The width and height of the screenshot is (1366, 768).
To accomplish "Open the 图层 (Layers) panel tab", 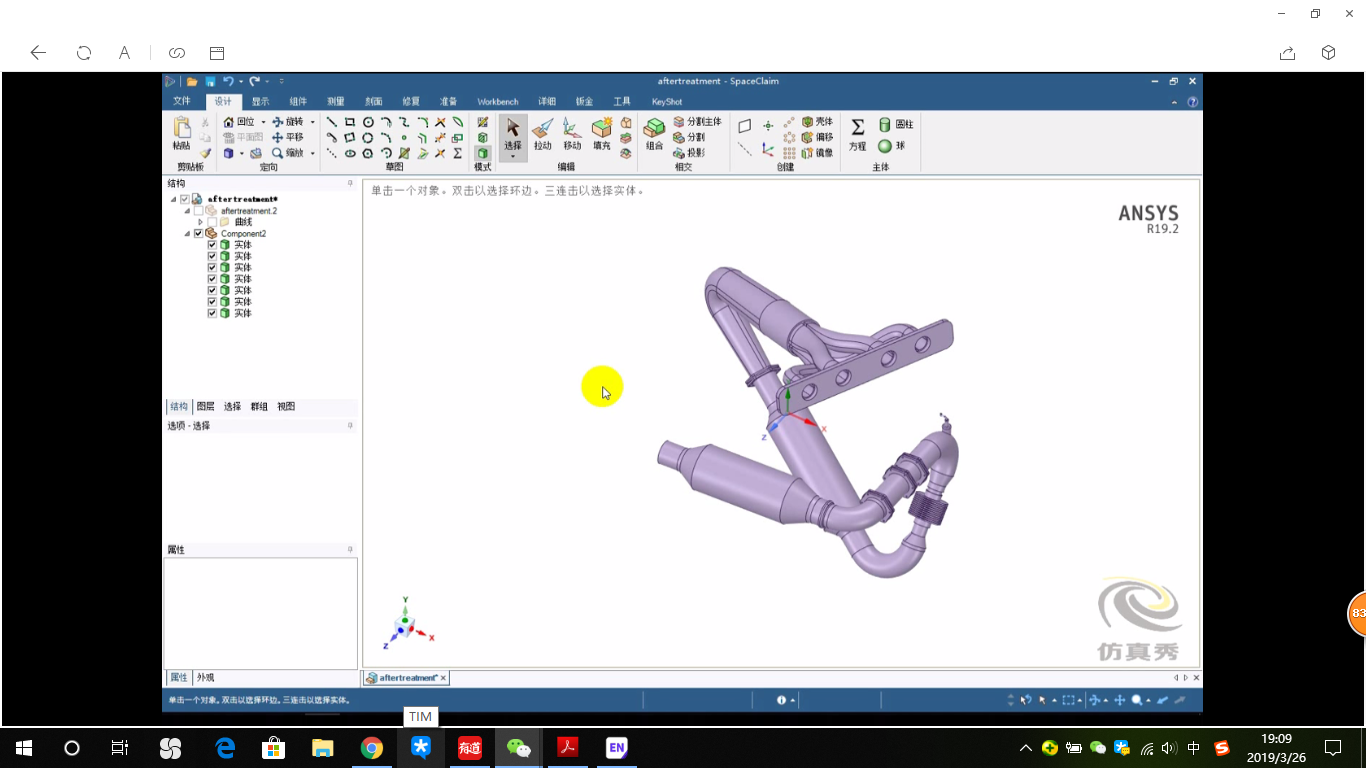I will tap(206, 406).
